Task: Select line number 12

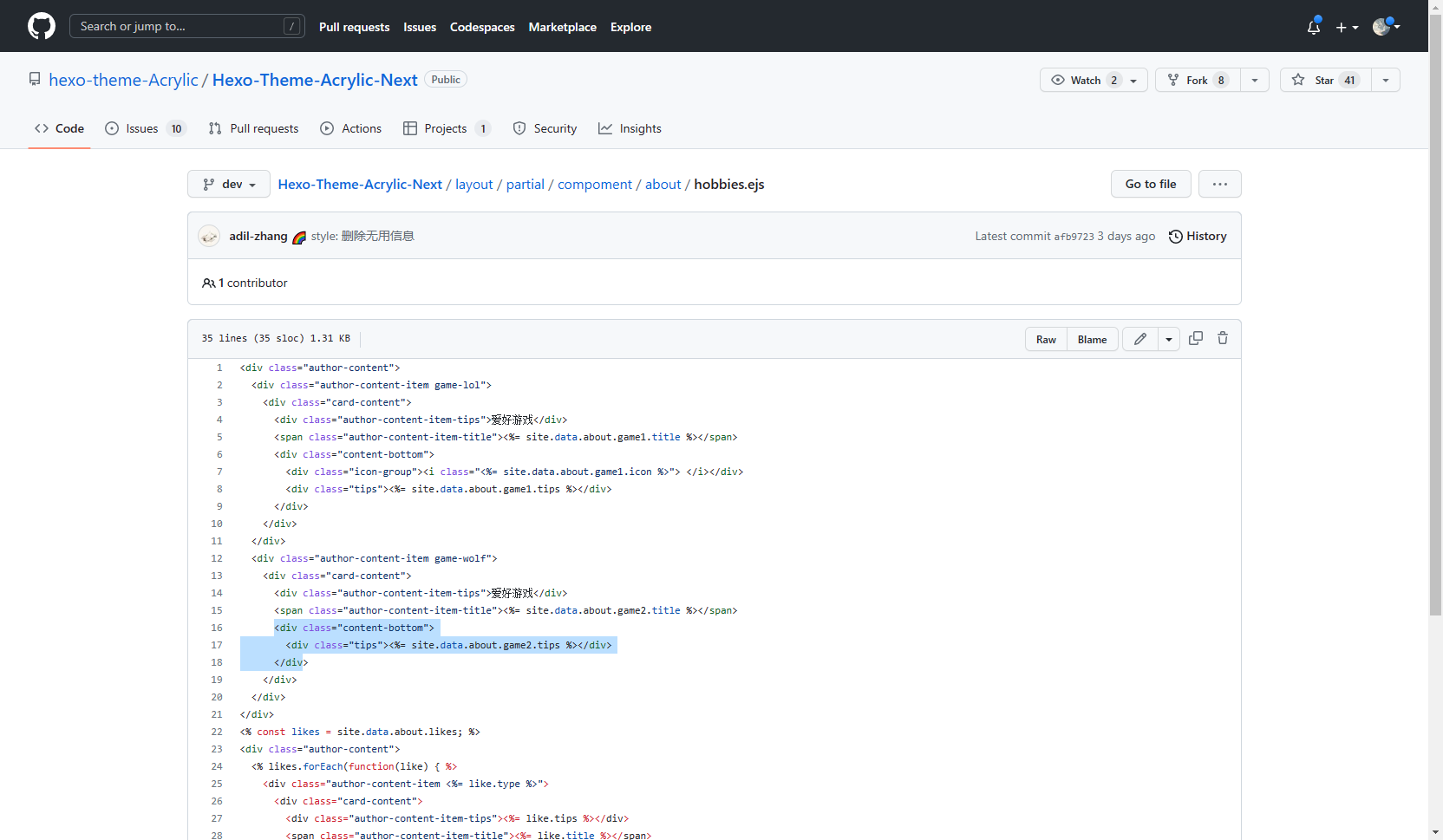Action: click(x=217, y=558)
